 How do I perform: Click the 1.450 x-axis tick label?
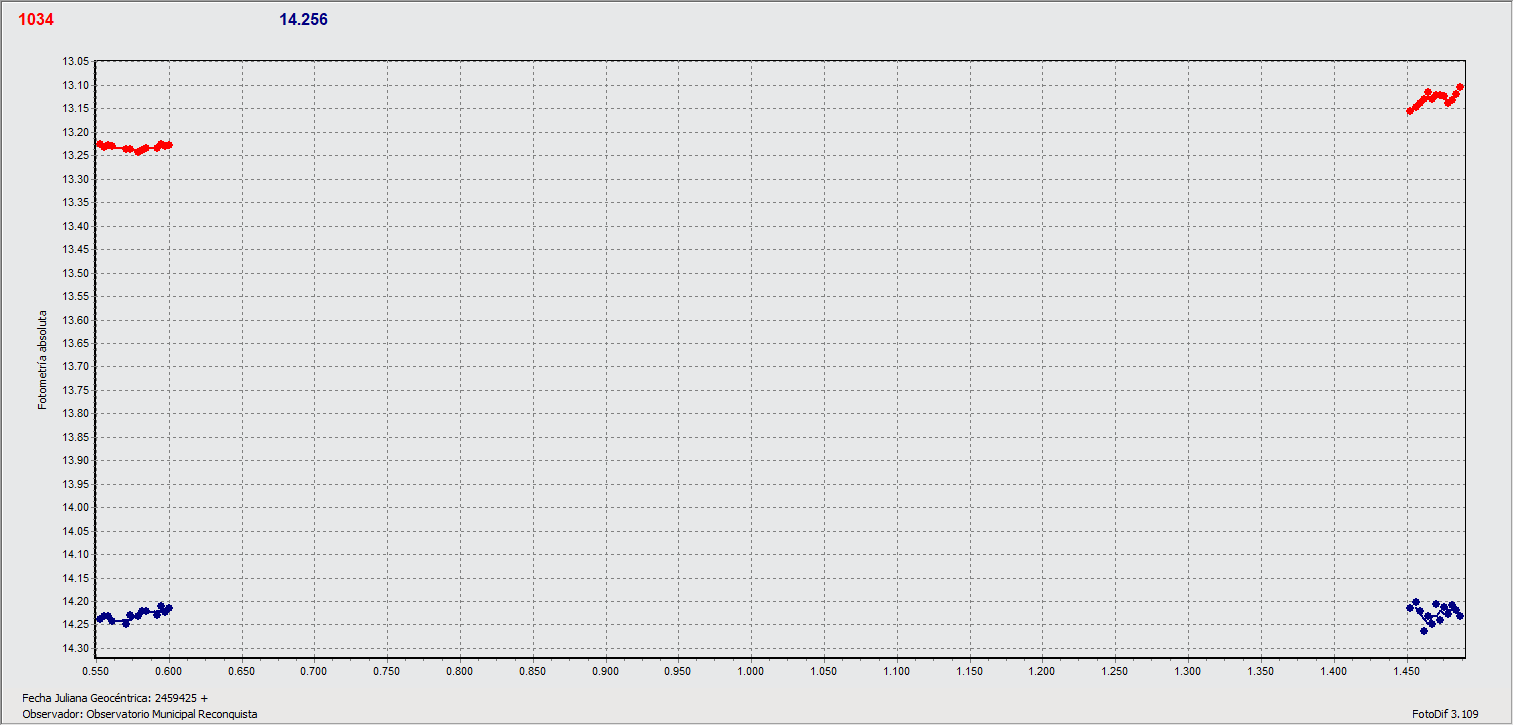coord(1407,664)
